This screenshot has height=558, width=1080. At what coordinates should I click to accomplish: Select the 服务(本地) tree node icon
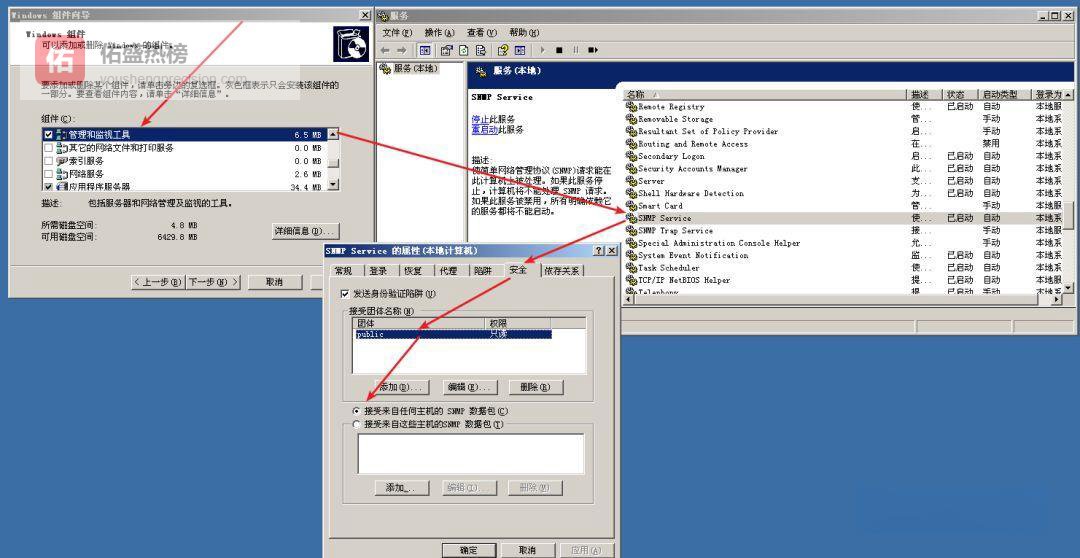click(x=386, y=69)
